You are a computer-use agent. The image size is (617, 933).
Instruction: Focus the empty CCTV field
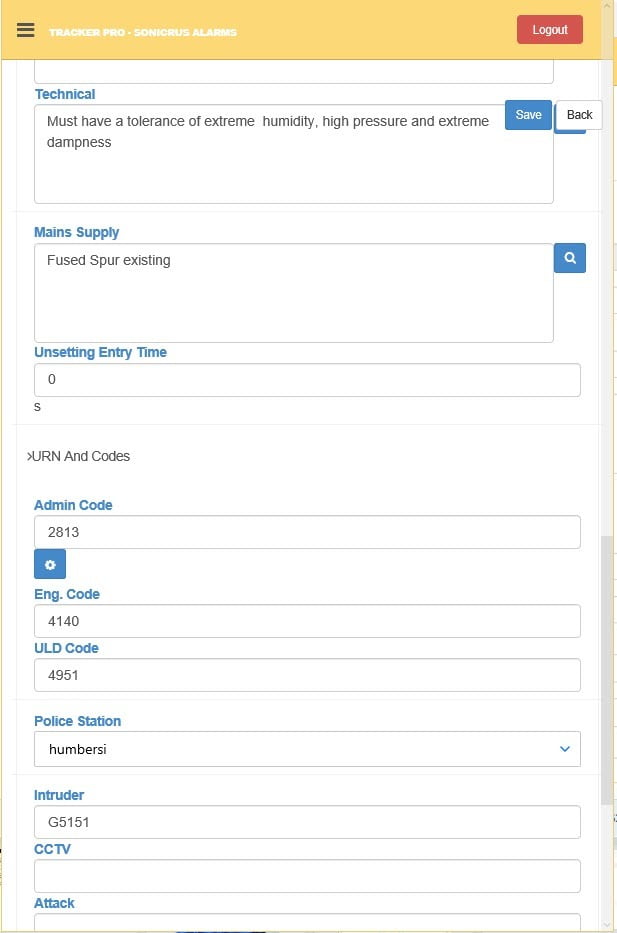[307, 876]
